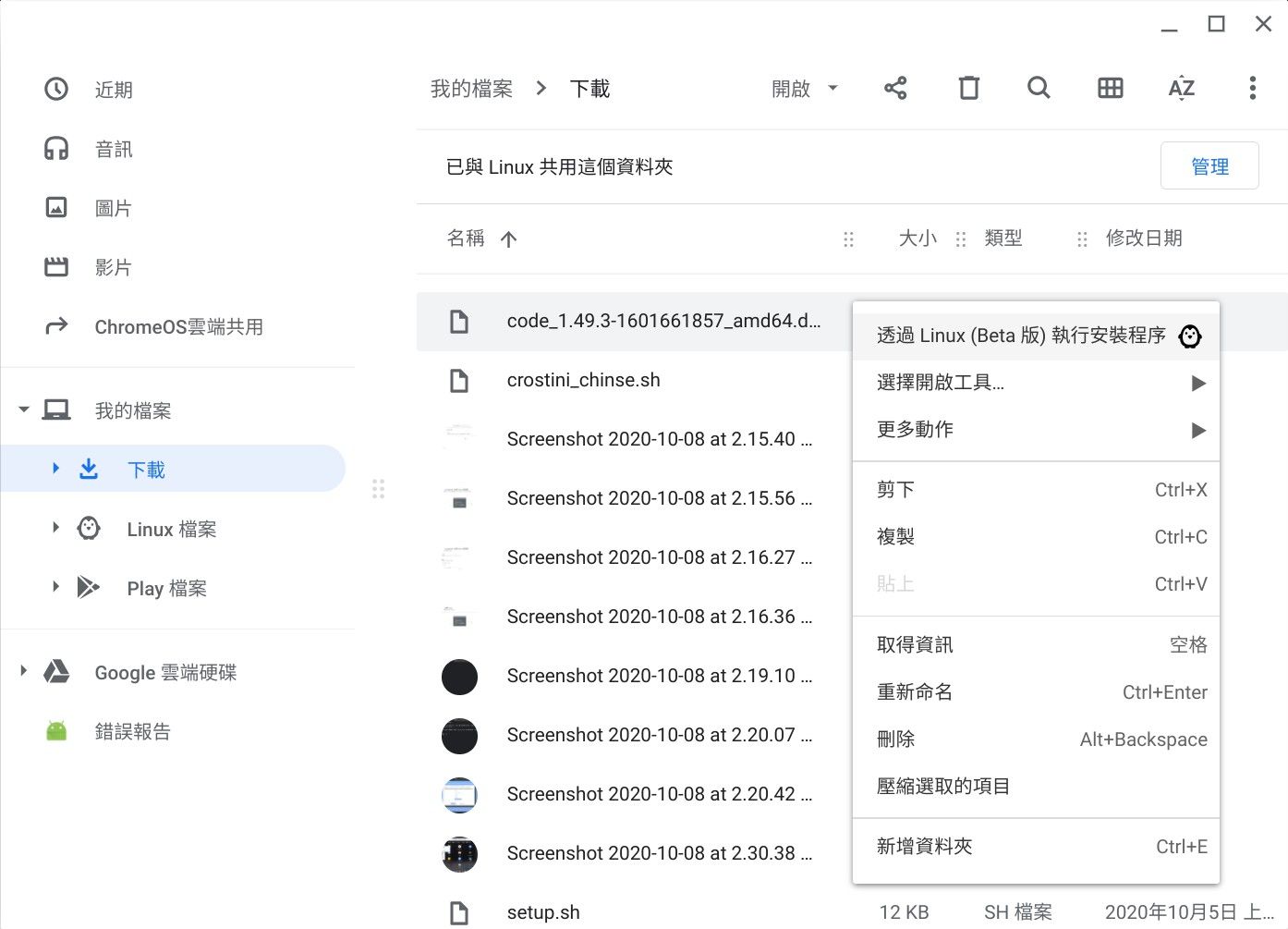Expand the 開啟 dropdown arrow
The image size is (1288, 929).
click(x=832, y=89)
